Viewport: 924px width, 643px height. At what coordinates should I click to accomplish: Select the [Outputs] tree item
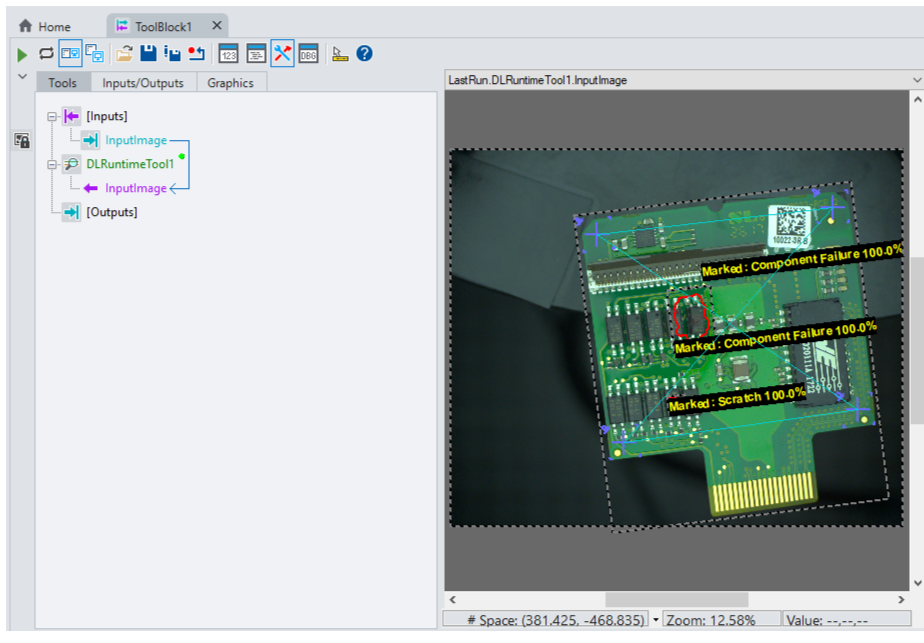[111, 212]
